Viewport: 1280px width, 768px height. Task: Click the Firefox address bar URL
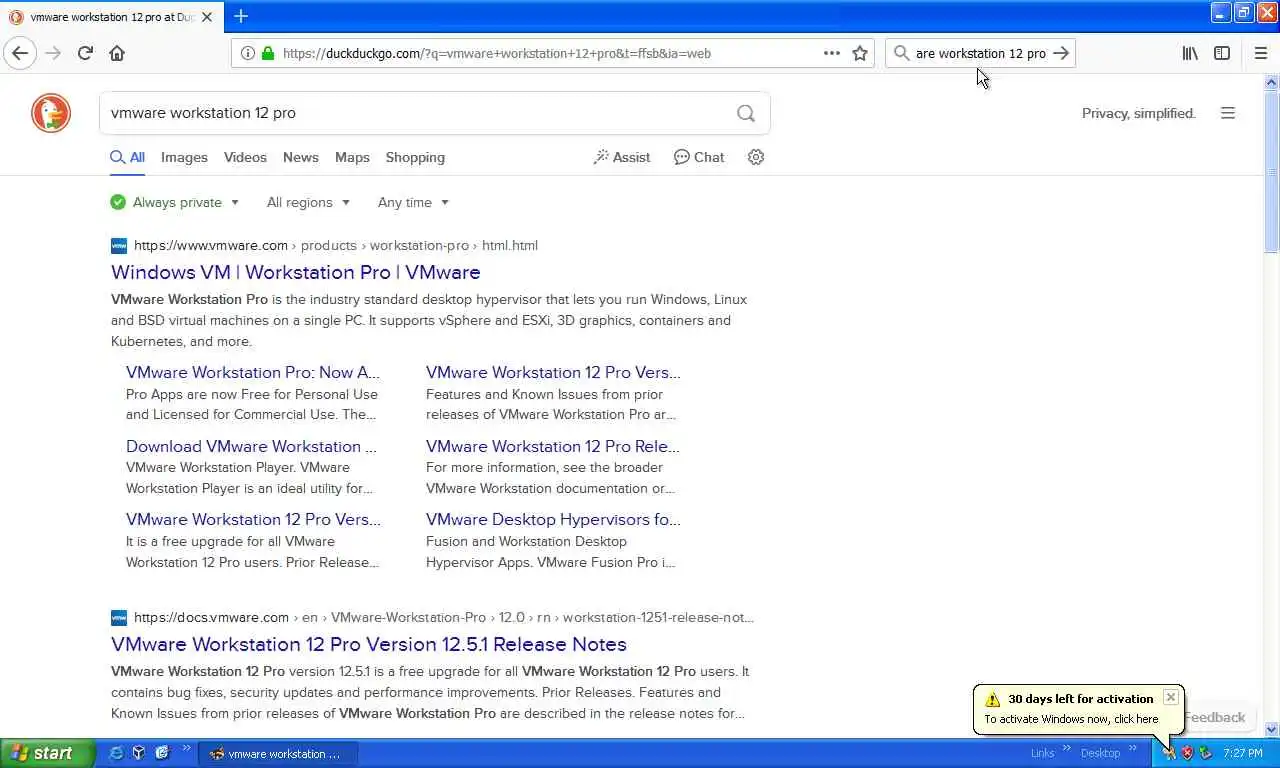pos(497,53)
